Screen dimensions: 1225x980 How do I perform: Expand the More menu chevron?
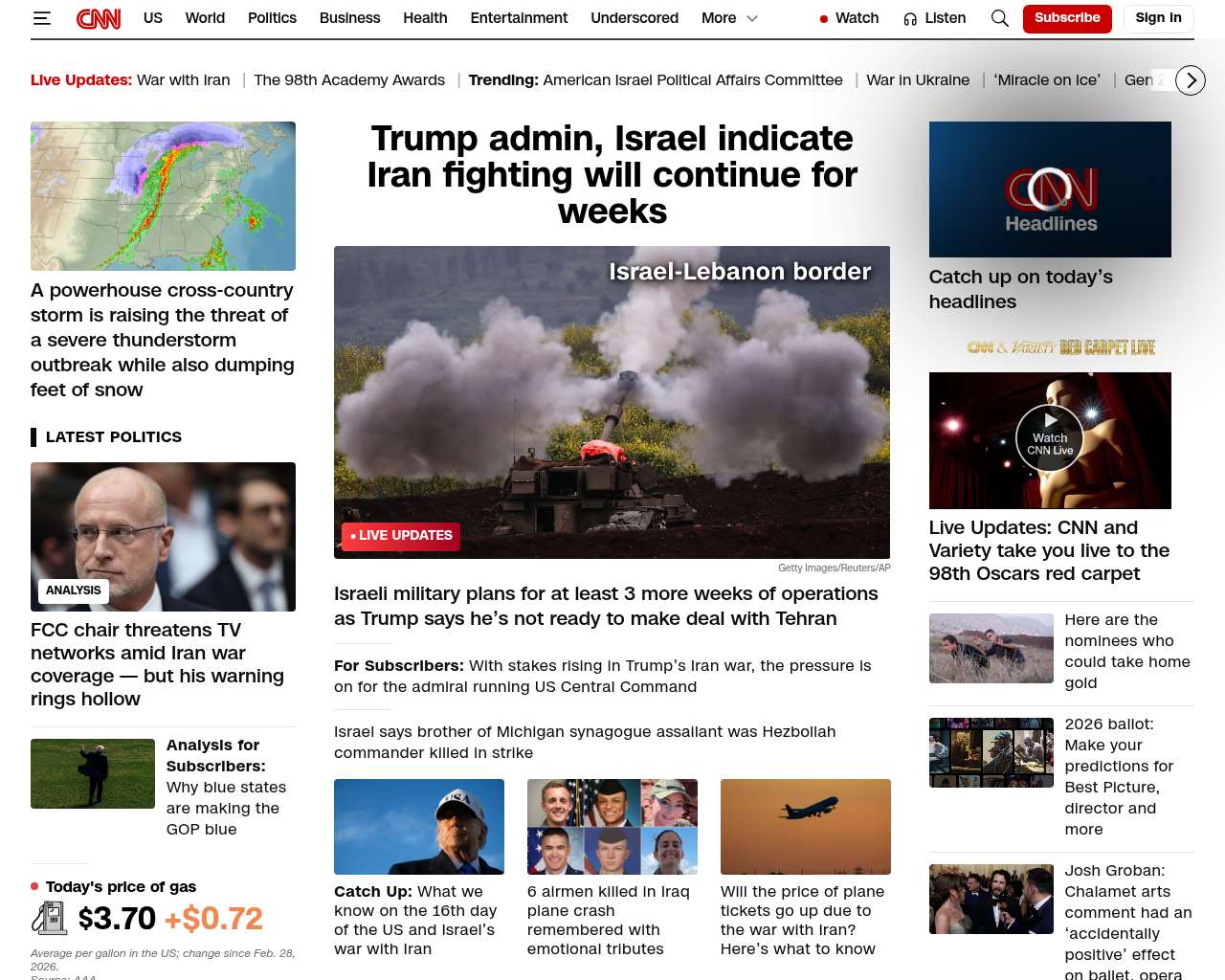pyautogui.click(x=752, y=18)
